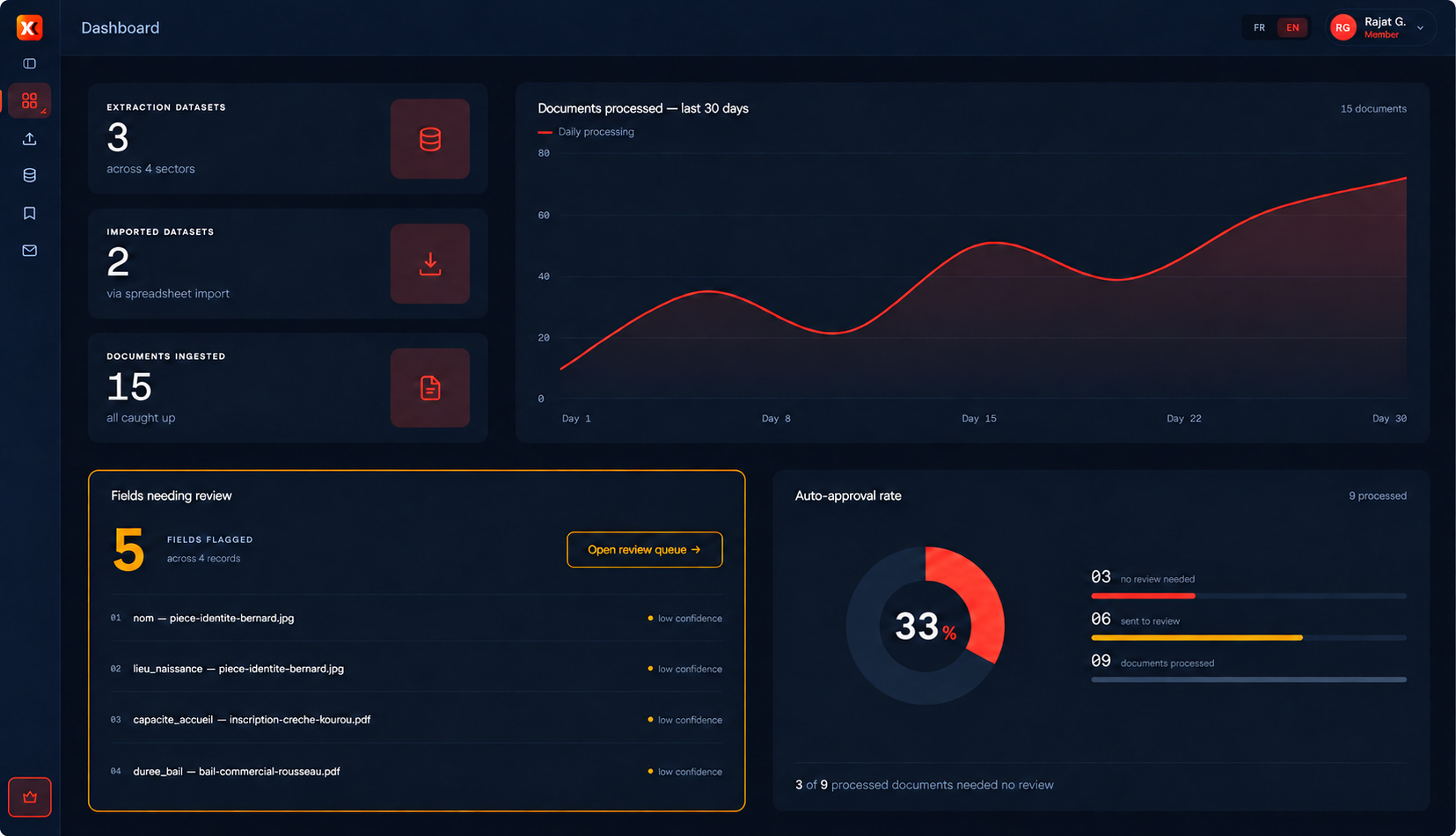Open the database datasets icon in sidebar

pos(29,175)
